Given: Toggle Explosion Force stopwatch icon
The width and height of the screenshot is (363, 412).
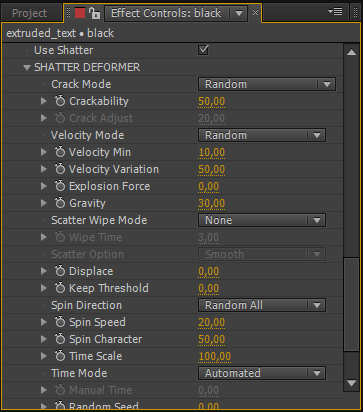Looking at the screenshot, I should click(x=60, y=186).
